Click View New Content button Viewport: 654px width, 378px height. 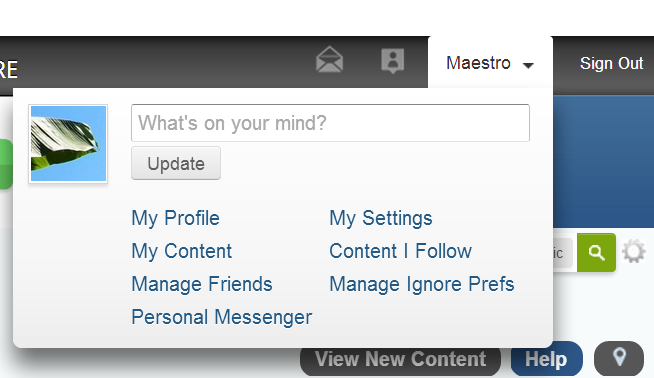coord(400,359)
